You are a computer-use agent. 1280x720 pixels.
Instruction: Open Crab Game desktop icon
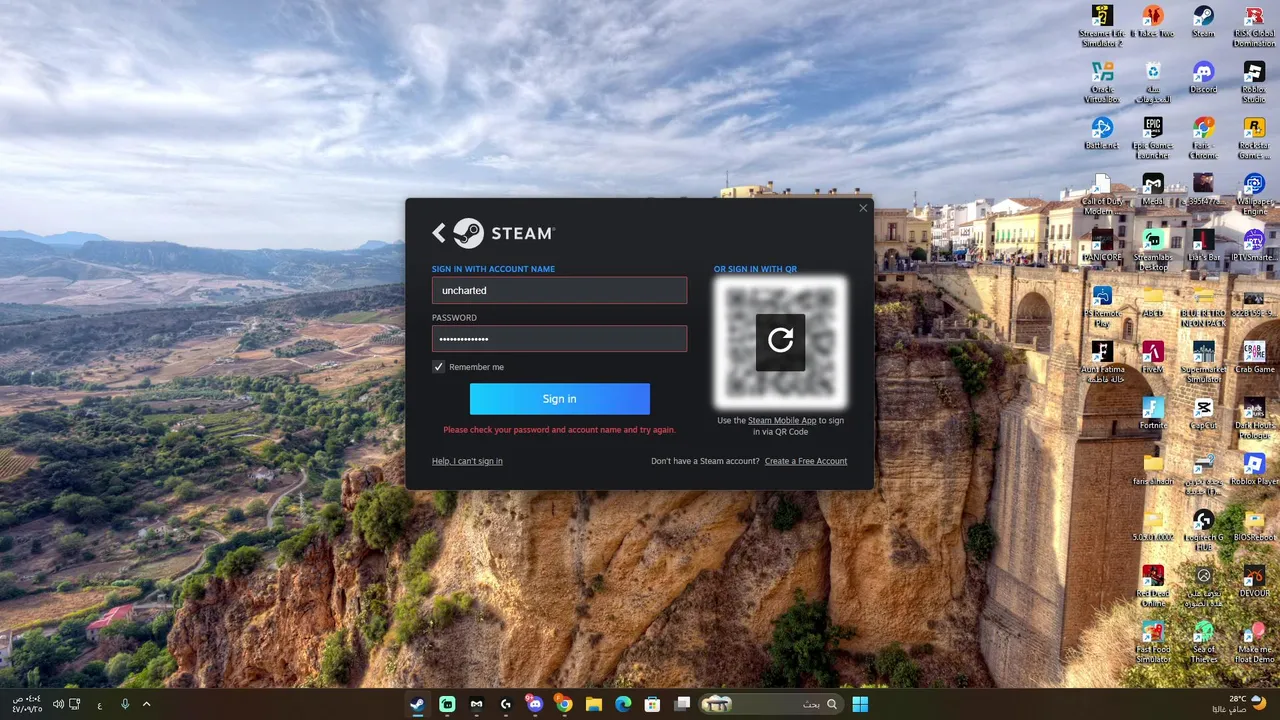pos(1254,357)
